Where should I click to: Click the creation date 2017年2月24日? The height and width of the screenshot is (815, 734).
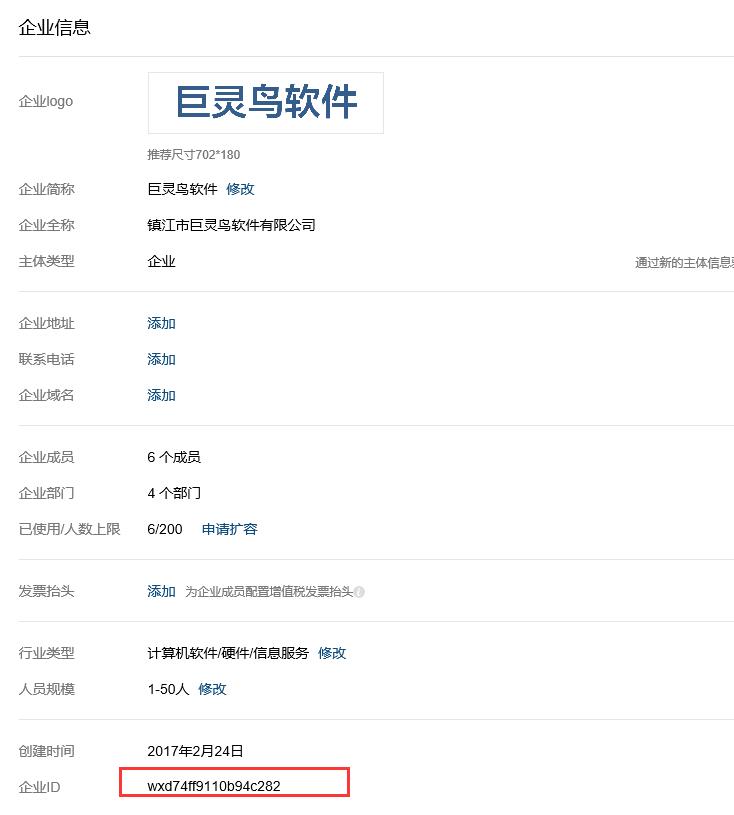[x=195, y=751]
